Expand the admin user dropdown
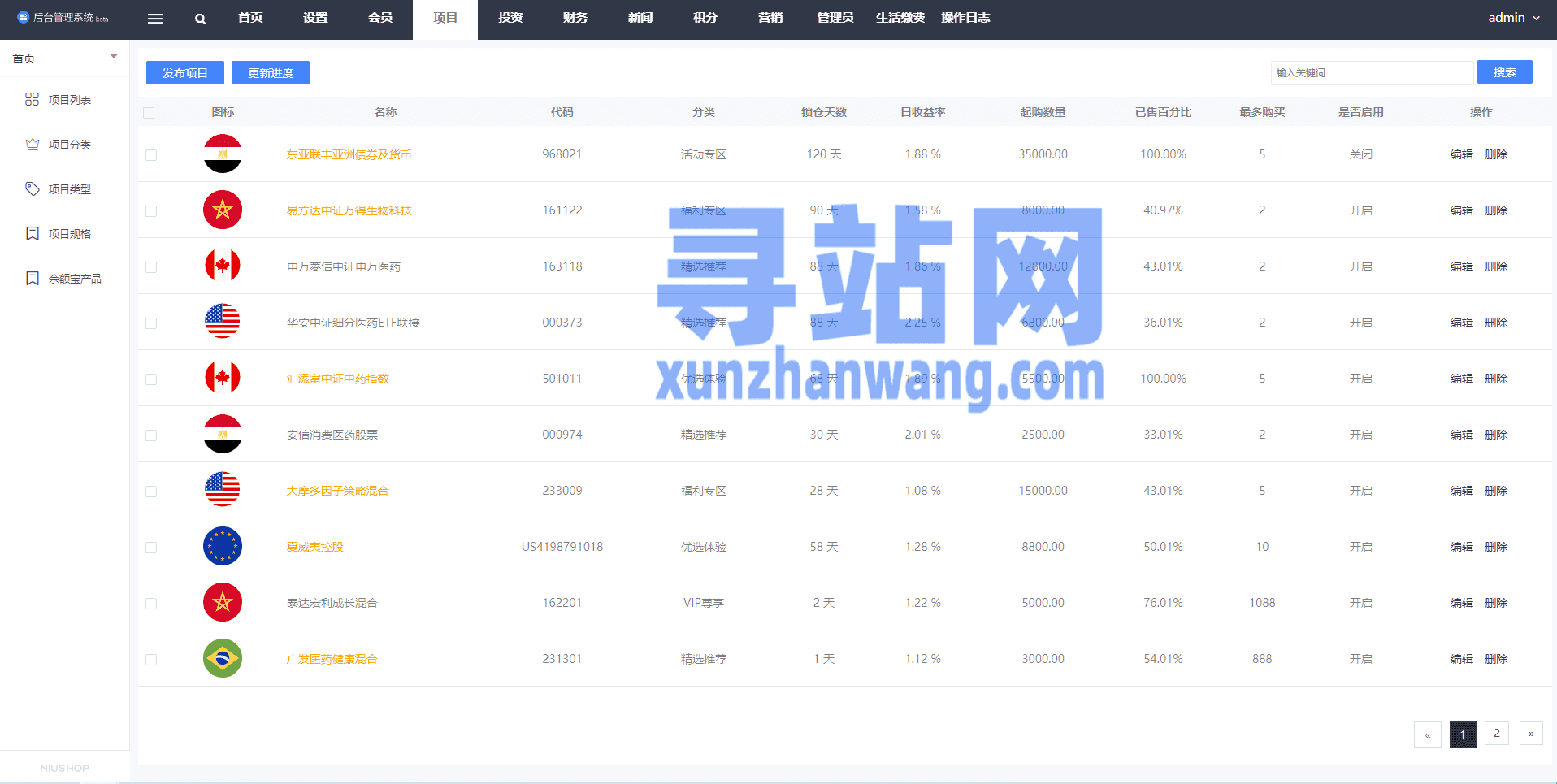The height and width of the screenshot is (784, 1557). (1514, 18)
